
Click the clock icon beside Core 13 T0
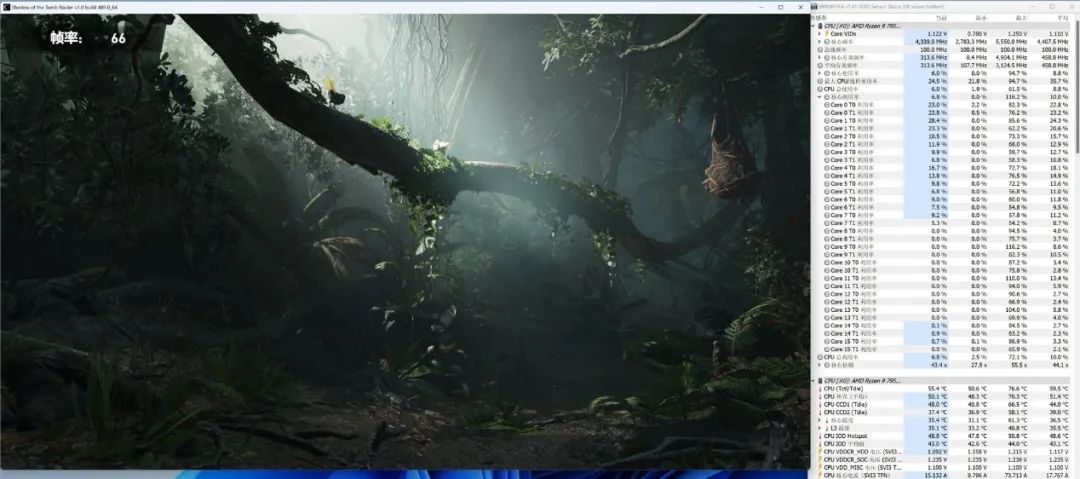tap(827, 310)
